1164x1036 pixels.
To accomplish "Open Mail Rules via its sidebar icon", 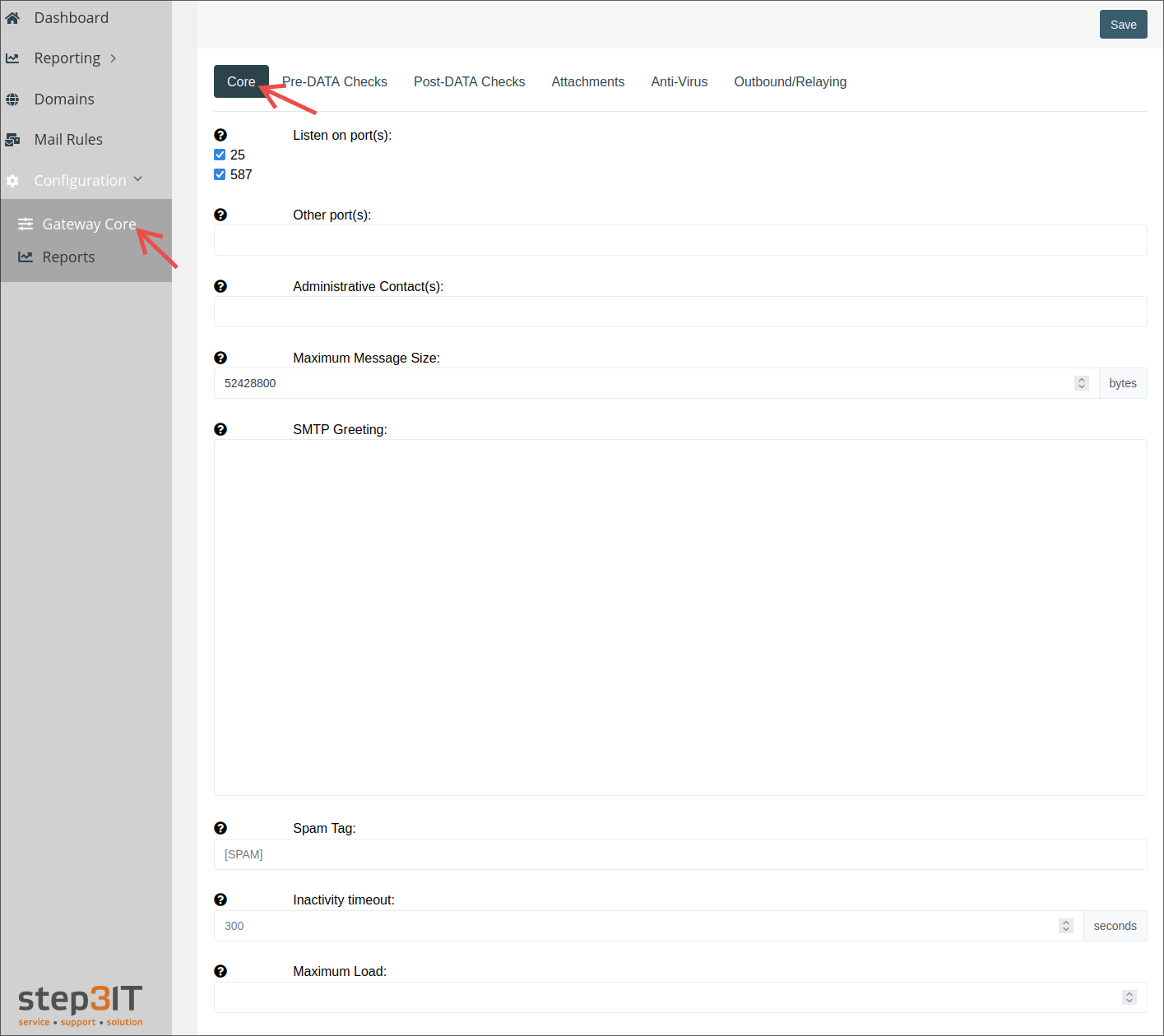I will [12, 139].
